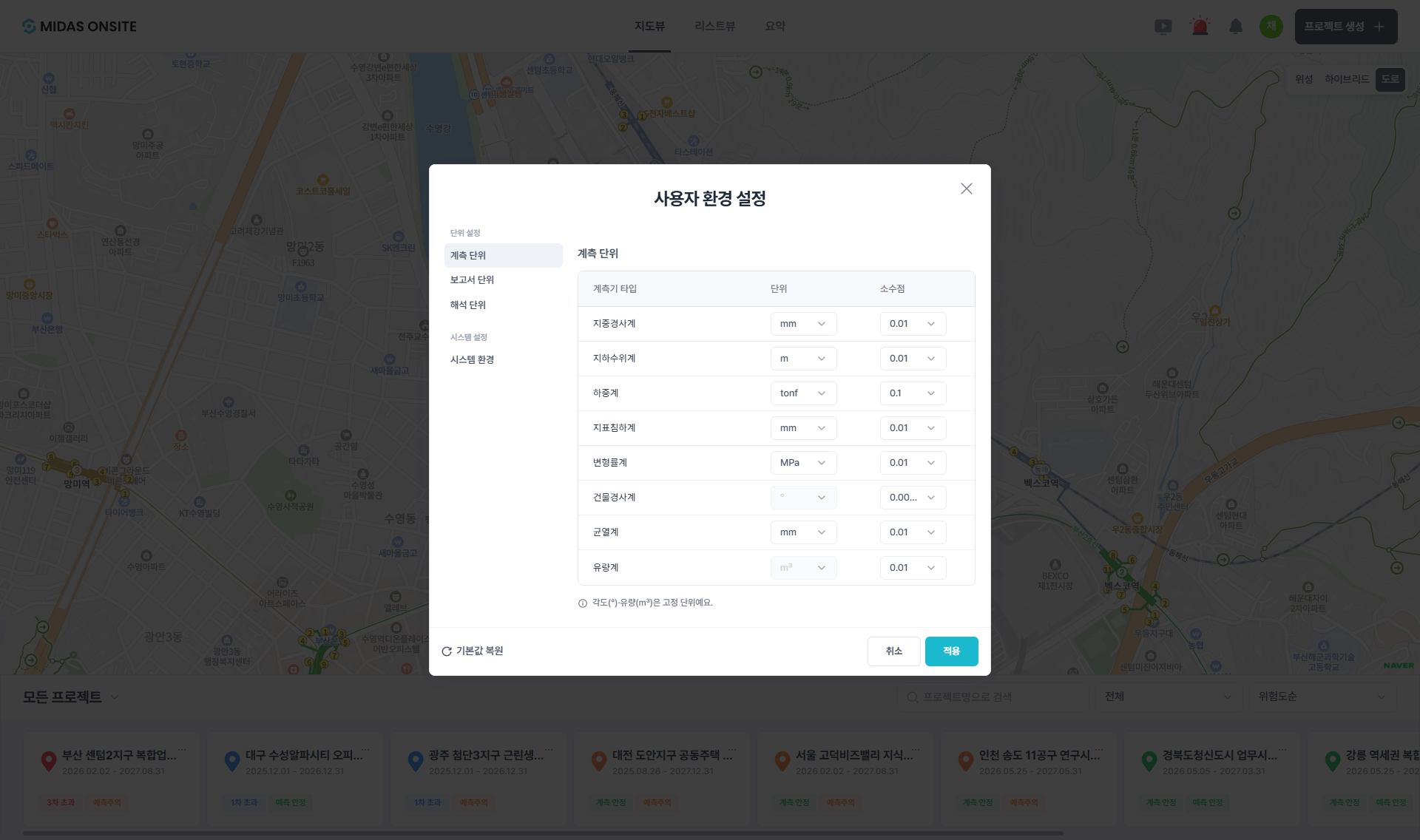
Task: Open unit dropdown for 균열계
Action: coord(803,532)
